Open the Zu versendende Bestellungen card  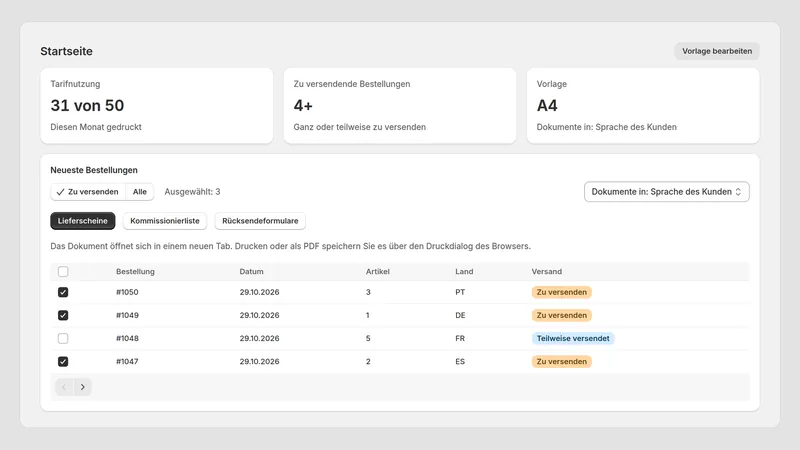[x=400, y=106]
